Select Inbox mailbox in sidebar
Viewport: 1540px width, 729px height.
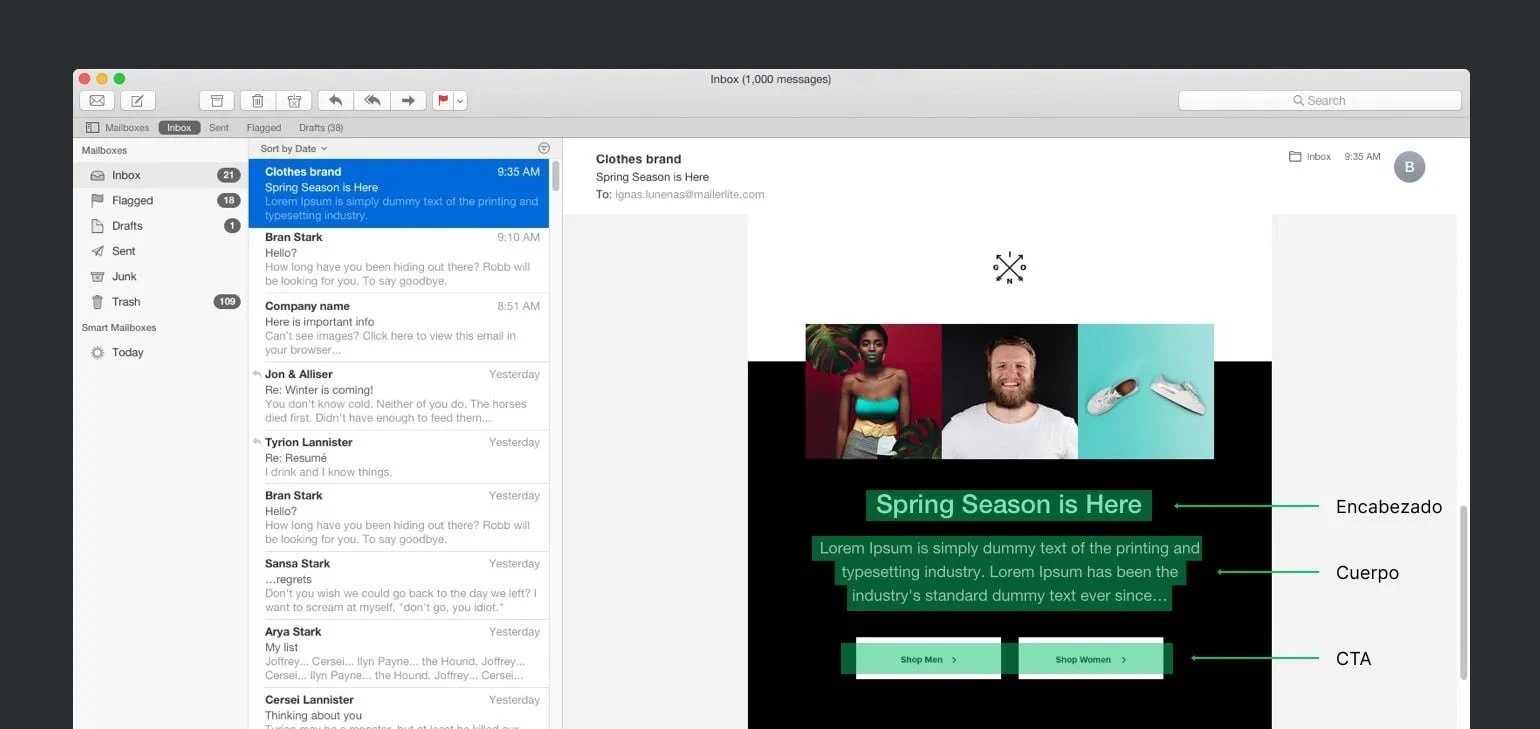(160, 175)
